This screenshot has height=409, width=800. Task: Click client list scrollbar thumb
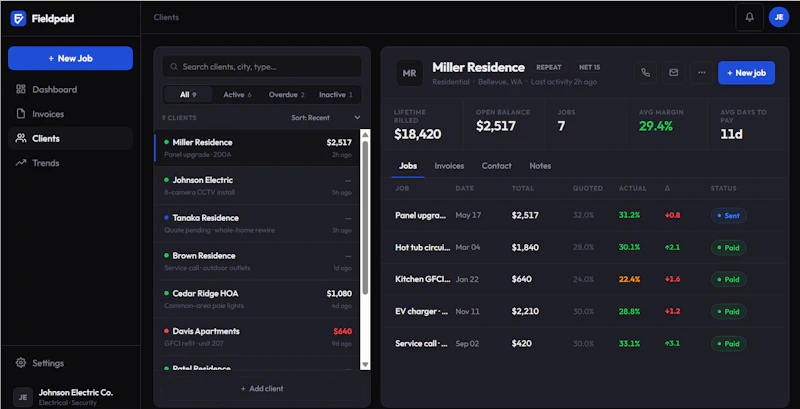click(x=365, y=217)
